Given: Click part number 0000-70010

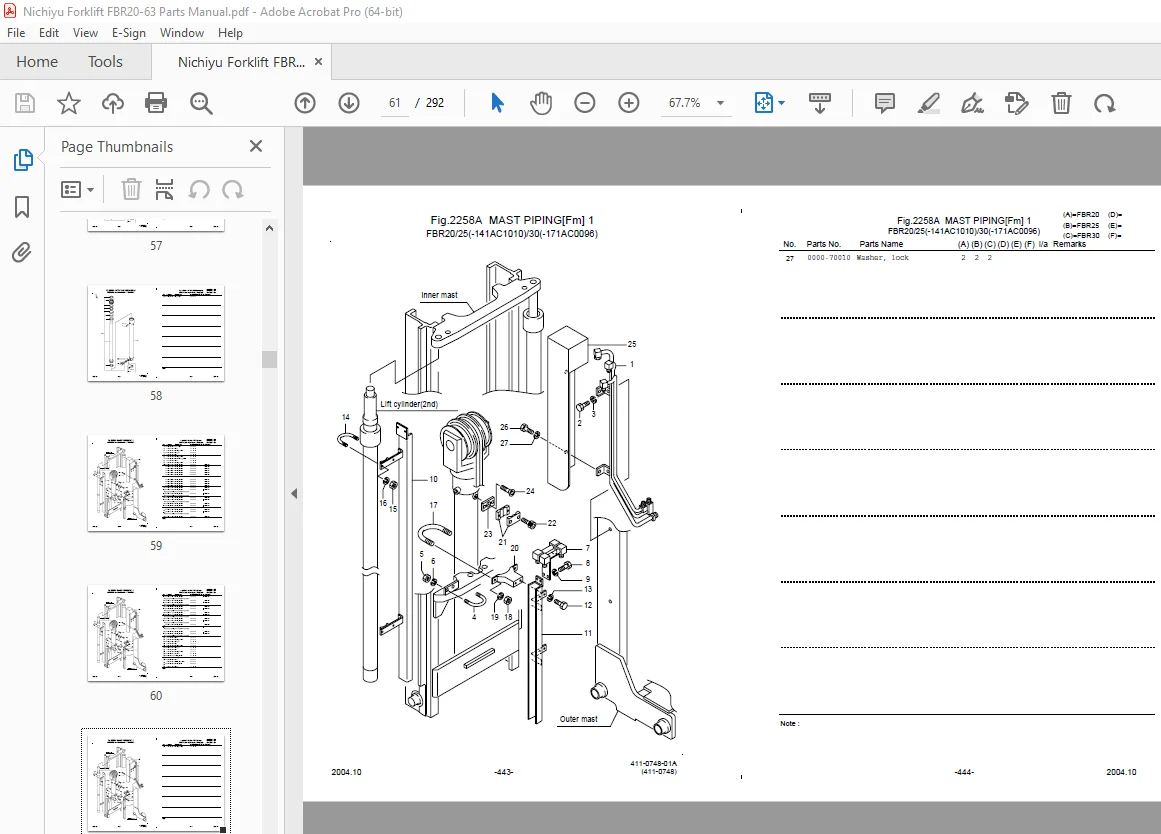Looking at the screenshot, I should [x=829, y=258].
